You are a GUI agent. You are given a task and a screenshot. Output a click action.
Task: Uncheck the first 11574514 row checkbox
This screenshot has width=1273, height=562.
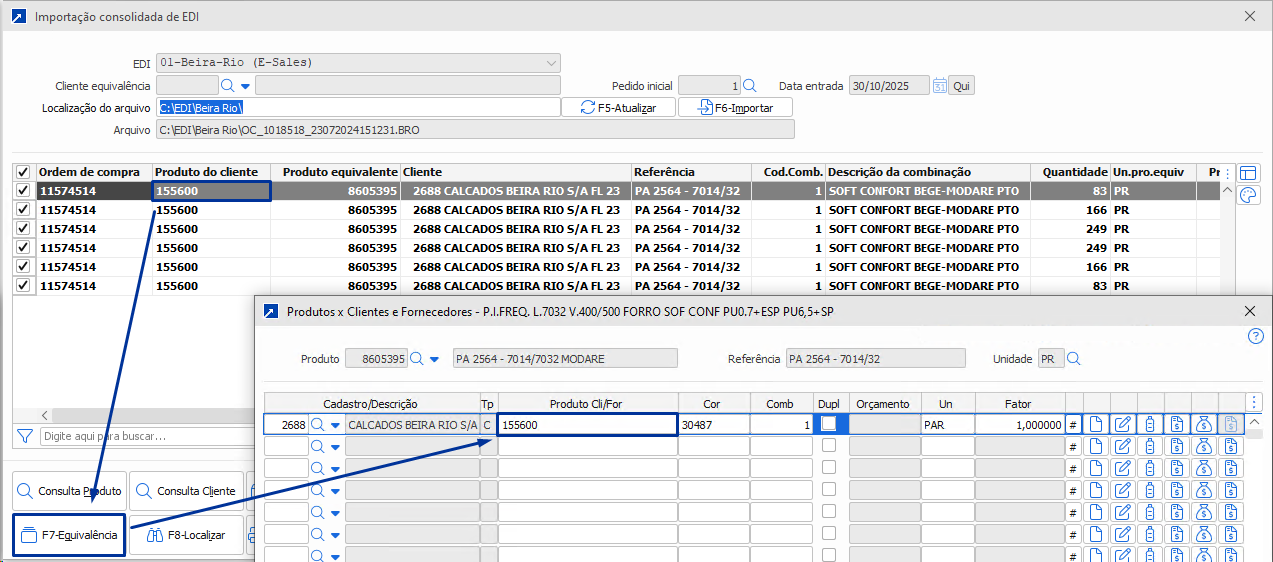23,191
